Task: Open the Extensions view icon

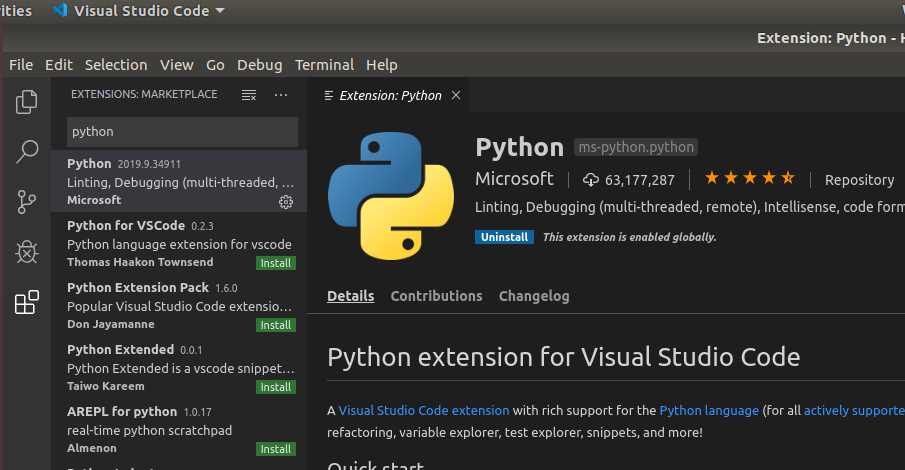Action: coord(27,302)
